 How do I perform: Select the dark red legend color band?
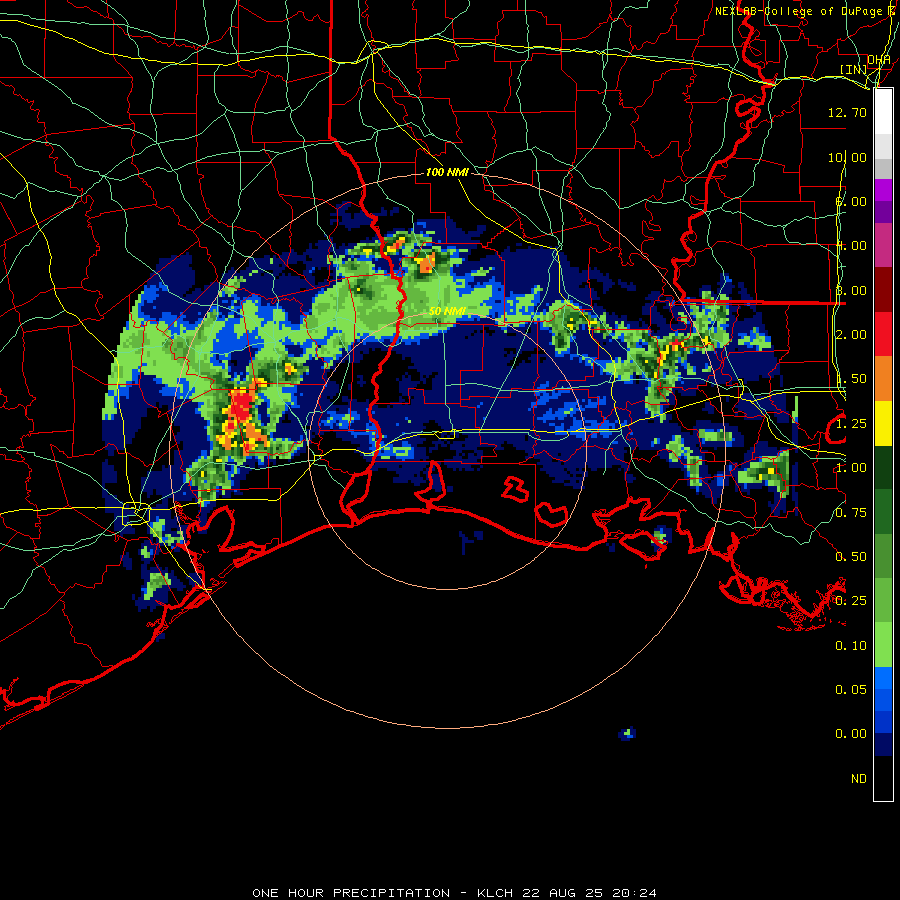883,290
